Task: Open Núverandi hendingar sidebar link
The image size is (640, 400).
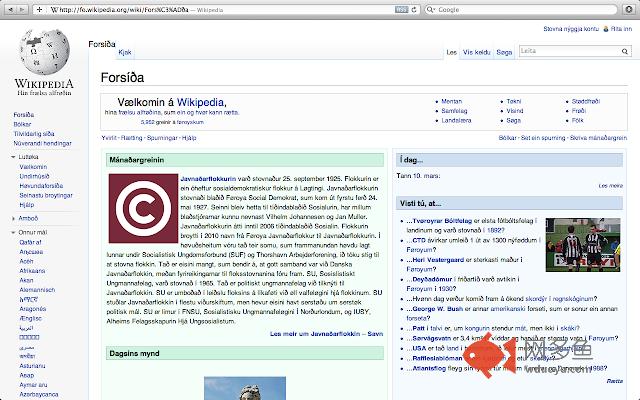Action: (x=42, y=143)
